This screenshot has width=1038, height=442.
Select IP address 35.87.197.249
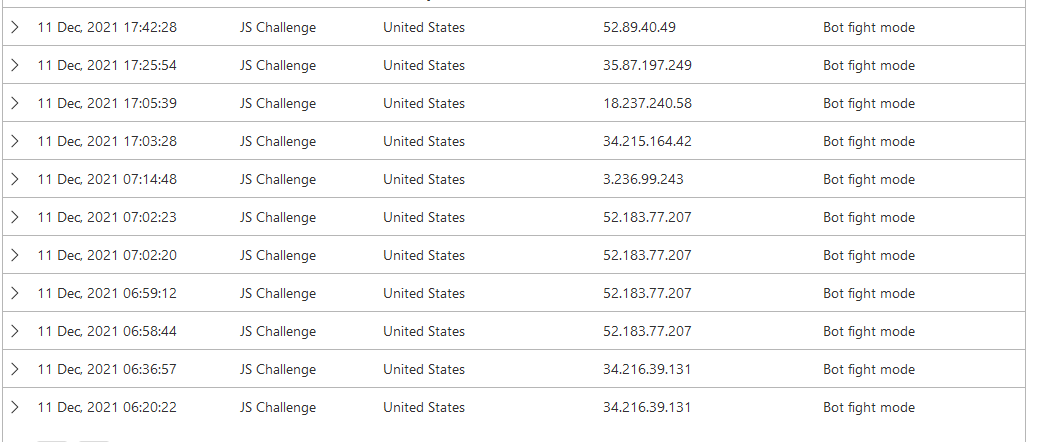647,66
